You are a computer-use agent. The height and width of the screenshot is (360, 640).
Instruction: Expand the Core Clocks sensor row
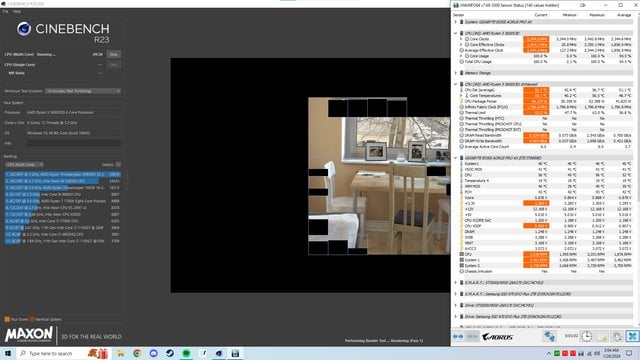[462, 39]
